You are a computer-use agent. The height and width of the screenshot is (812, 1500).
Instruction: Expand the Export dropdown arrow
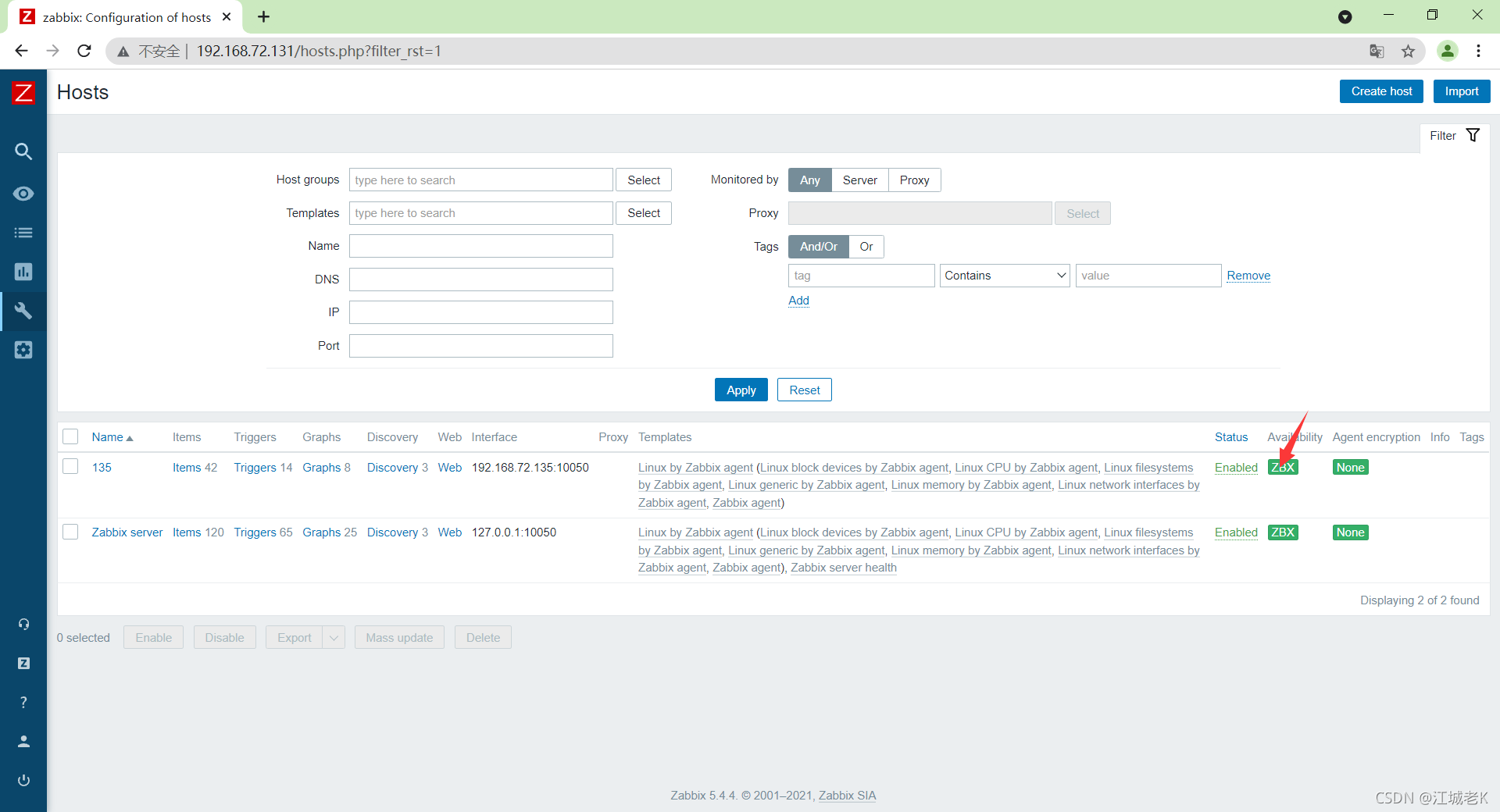click(x=334, y=638)
